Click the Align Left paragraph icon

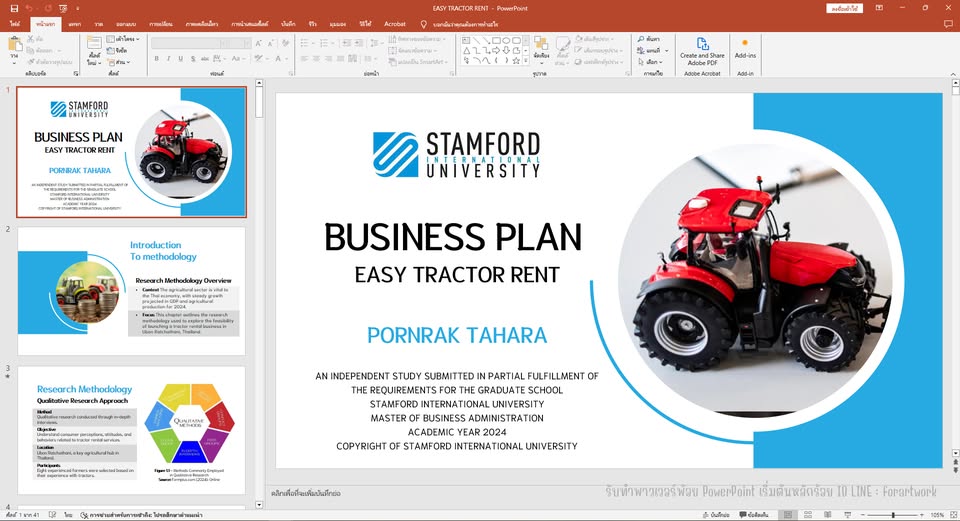[304, 59]
